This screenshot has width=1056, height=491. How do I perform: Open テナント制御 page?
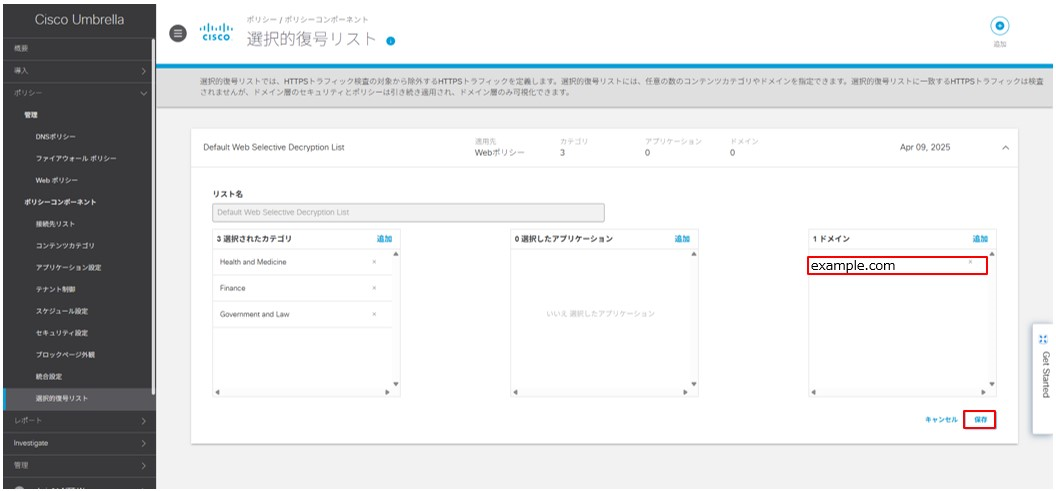tap(56, 289)
